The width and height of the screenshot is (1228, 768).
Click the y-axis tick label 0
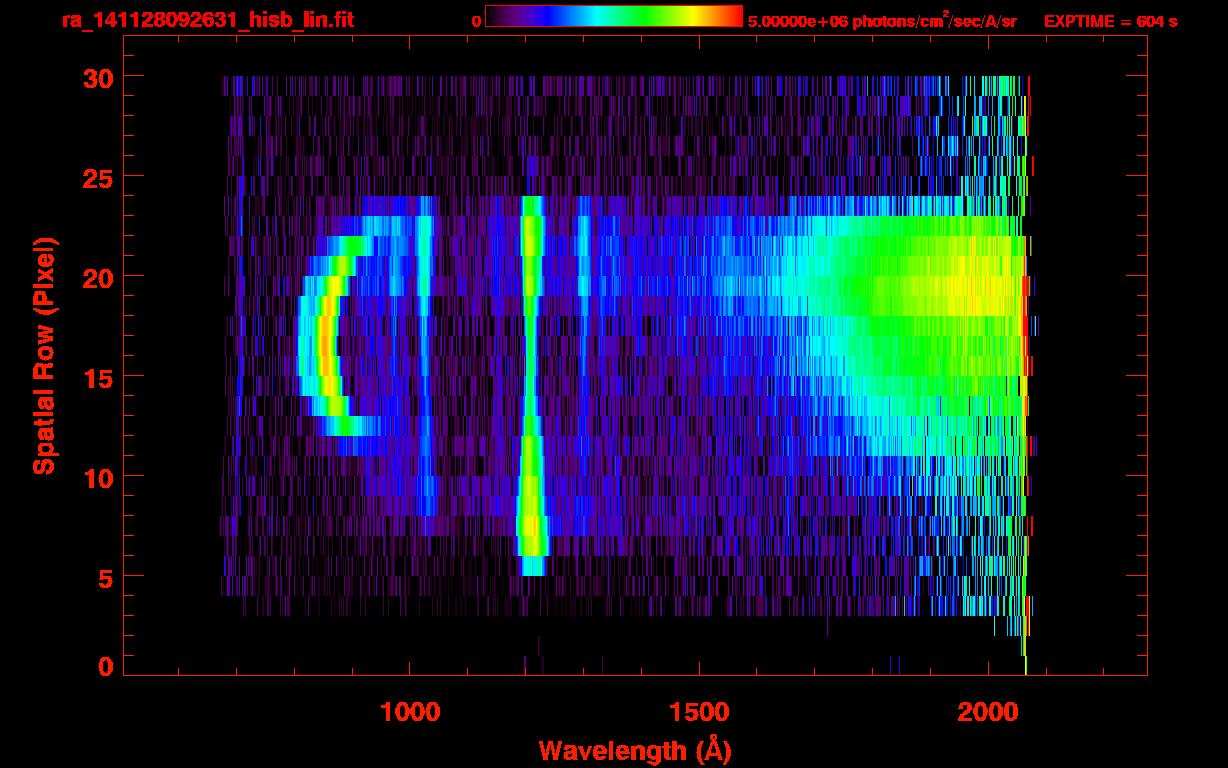click(x=106, y=666)
